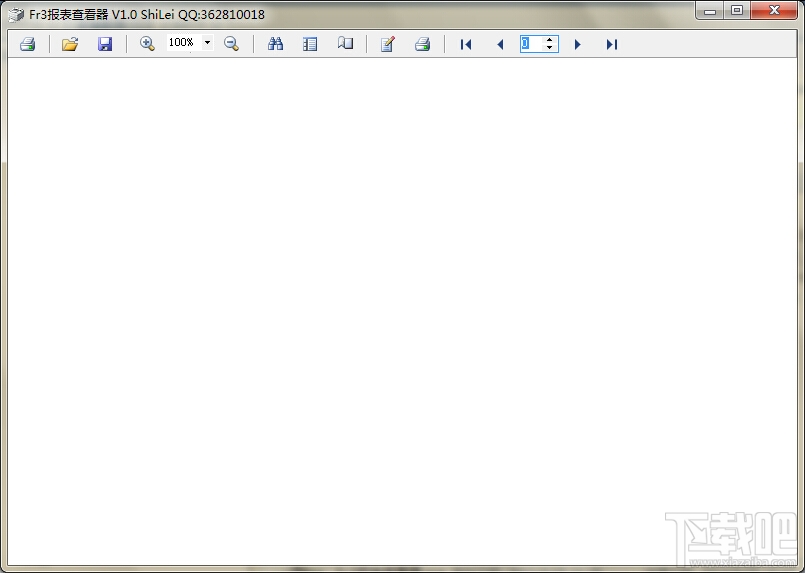Increase page number with up spinner
Screen dimensions: 805x573
pos(549,40)
